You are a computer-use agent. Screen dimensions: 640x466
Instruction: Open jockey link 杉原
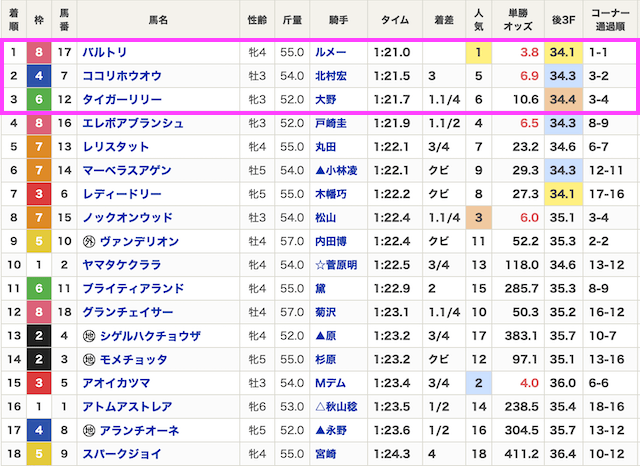coord(326,360)
